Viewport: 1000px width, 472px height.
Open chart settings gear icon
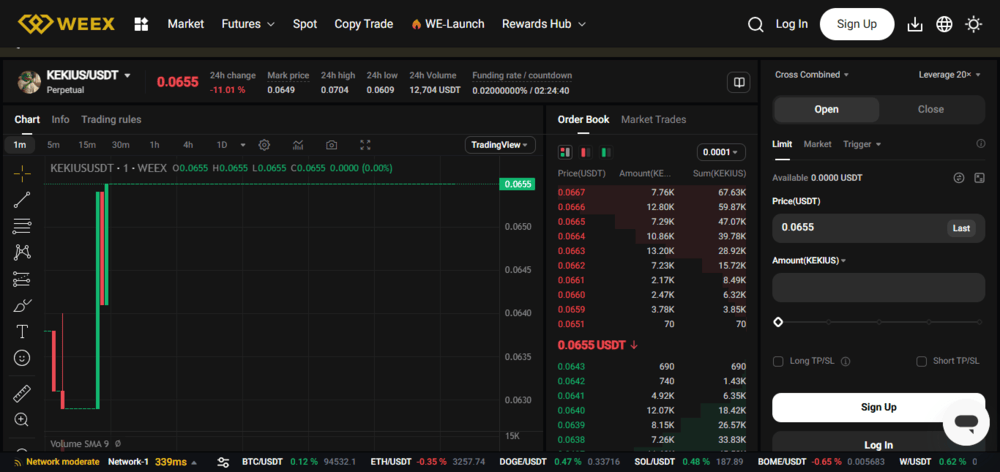click(264, 145)
